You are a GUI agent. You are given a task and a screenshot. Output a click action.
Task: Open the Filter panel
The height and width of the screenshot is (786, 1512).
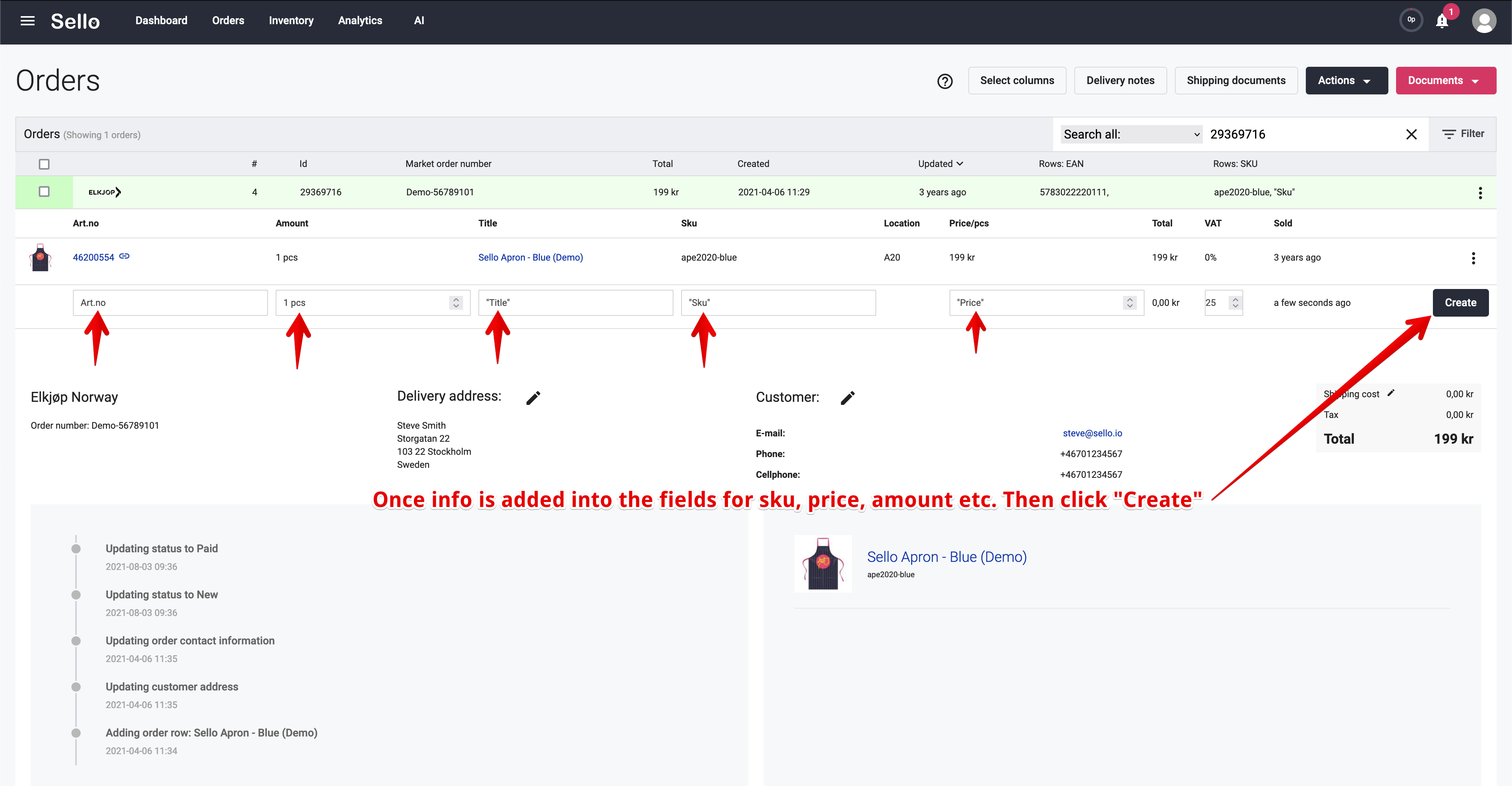(x=1463, y=134)
